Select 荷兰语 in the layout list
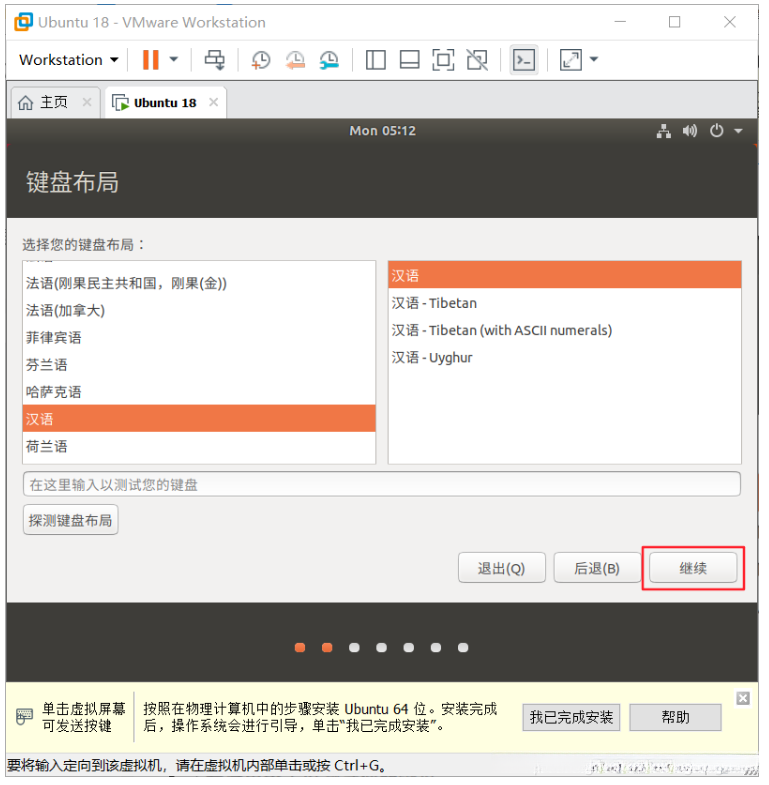This screenshot has height=785, width=769. [199, 446]
